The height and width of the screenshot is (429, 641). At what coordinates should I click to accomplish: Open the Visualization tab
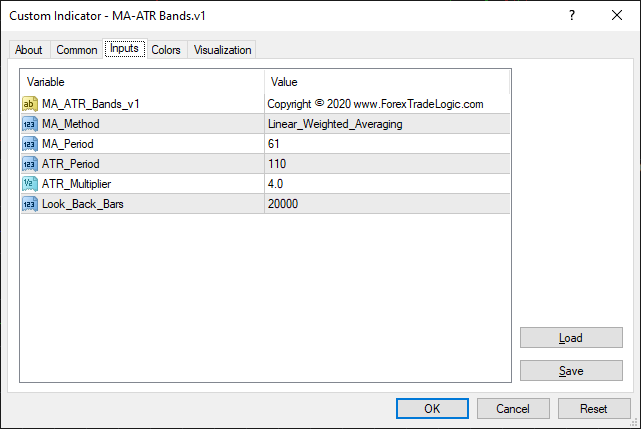[223, 50]
